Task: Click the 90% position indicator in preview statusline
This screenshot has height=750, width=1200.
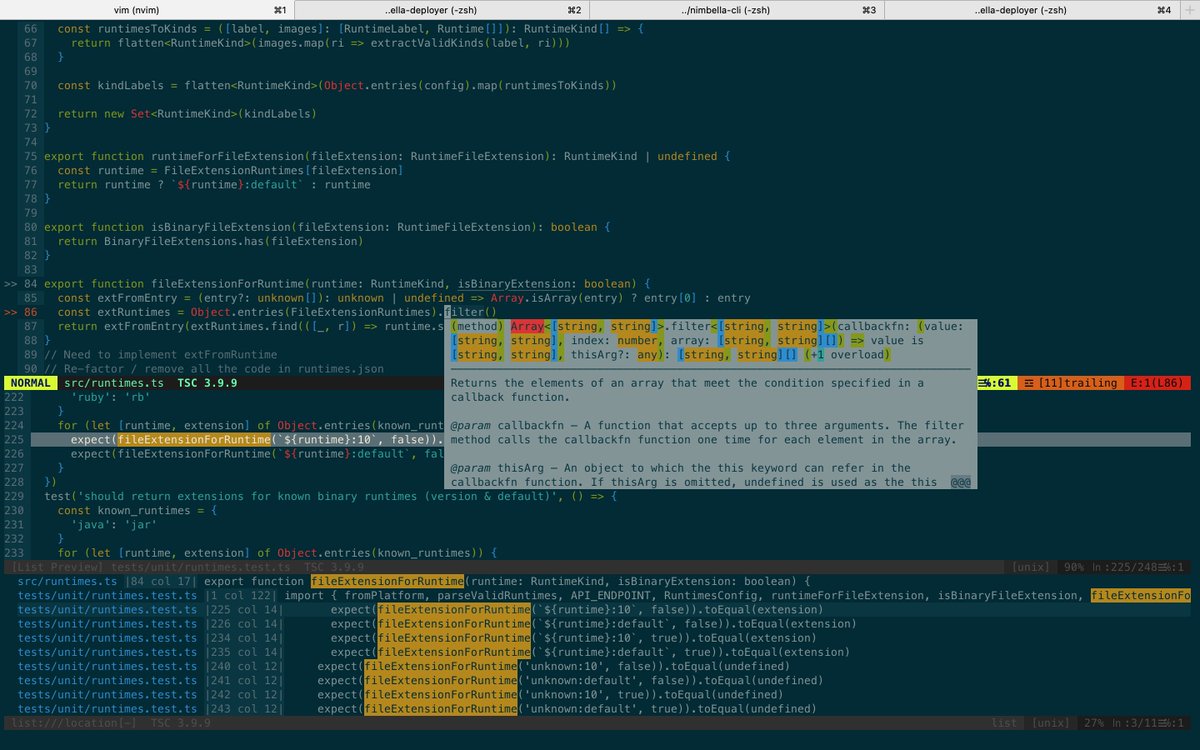Action: 1074,567
